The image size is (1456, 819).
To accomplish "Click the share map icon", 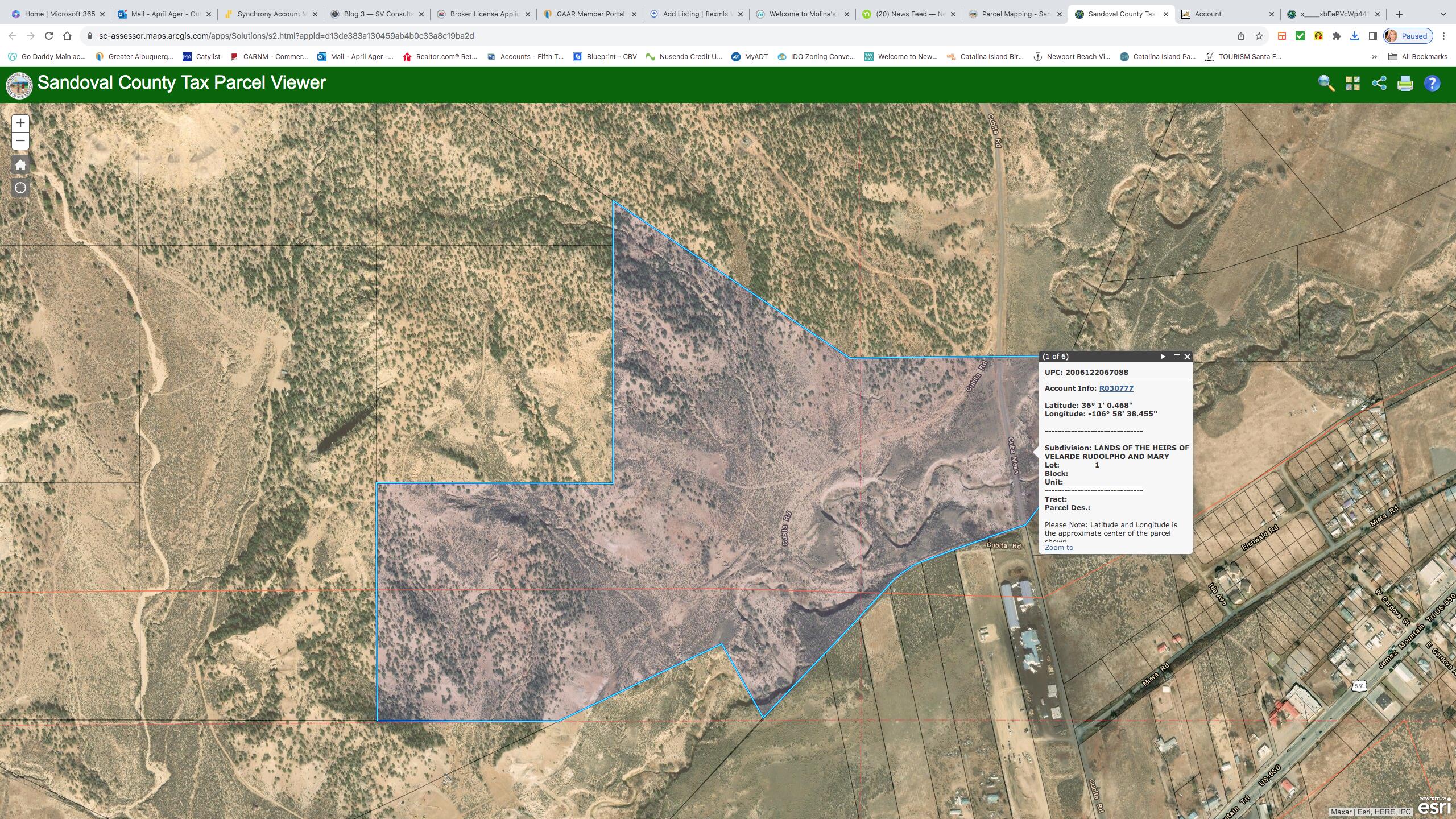I will click(1378, 83).
